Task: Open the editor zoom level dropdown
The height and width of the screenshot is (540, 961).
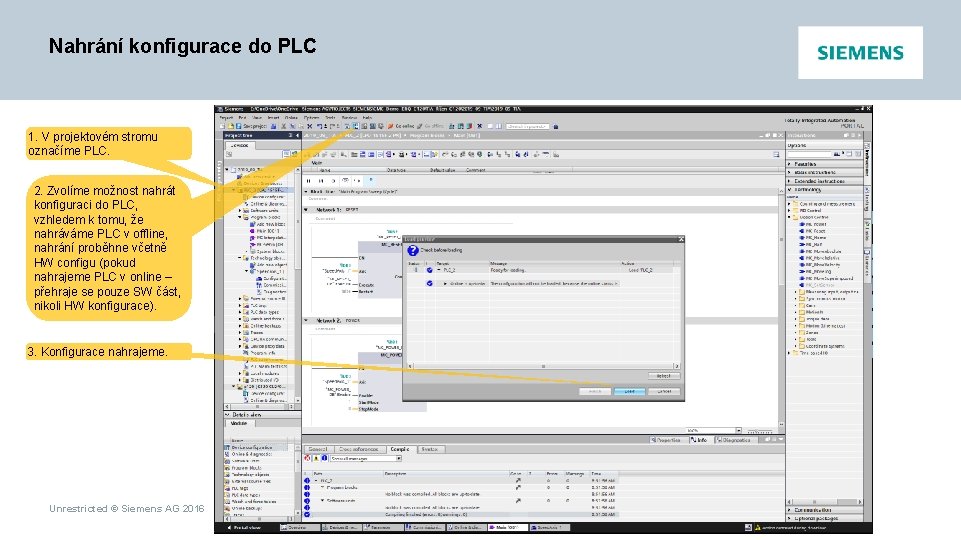Action: tap(739, 431)
